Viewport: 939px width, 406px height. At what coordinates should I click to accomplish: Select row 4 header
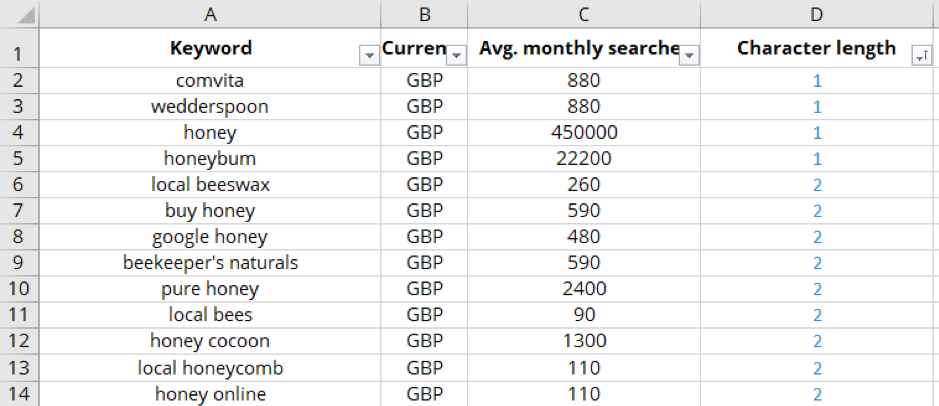click(19, 132)
